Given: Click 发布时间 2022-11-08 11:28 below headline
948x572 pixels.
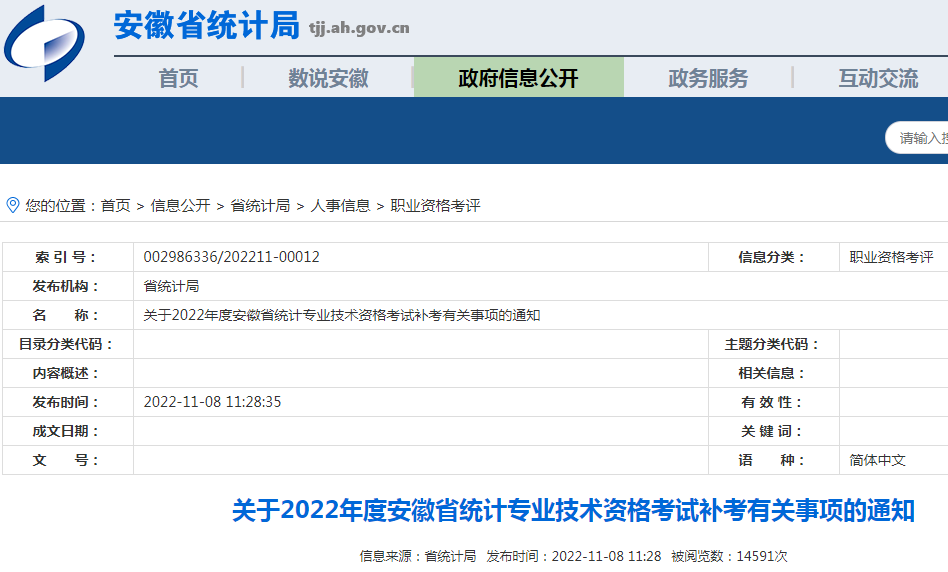Looking at the screenshot, I should (574, 556).
